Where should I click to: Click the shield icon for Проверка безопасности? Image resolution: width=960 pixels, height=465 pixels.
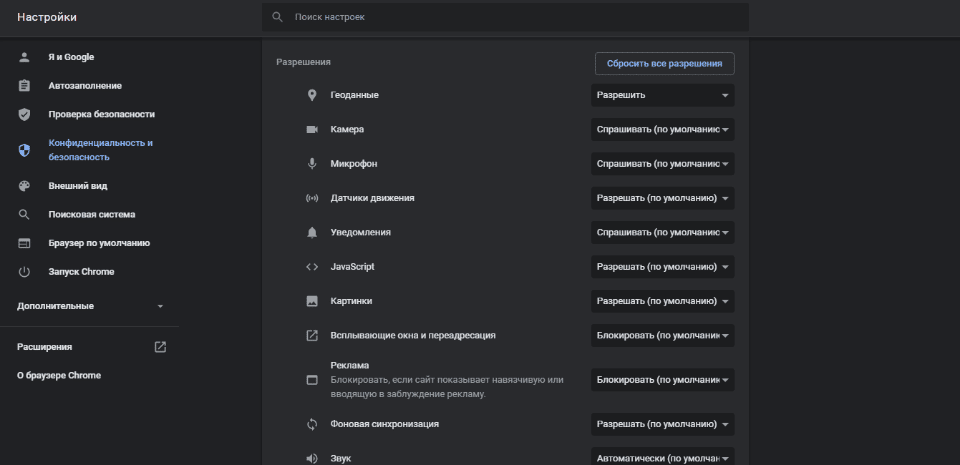point(24,114)
